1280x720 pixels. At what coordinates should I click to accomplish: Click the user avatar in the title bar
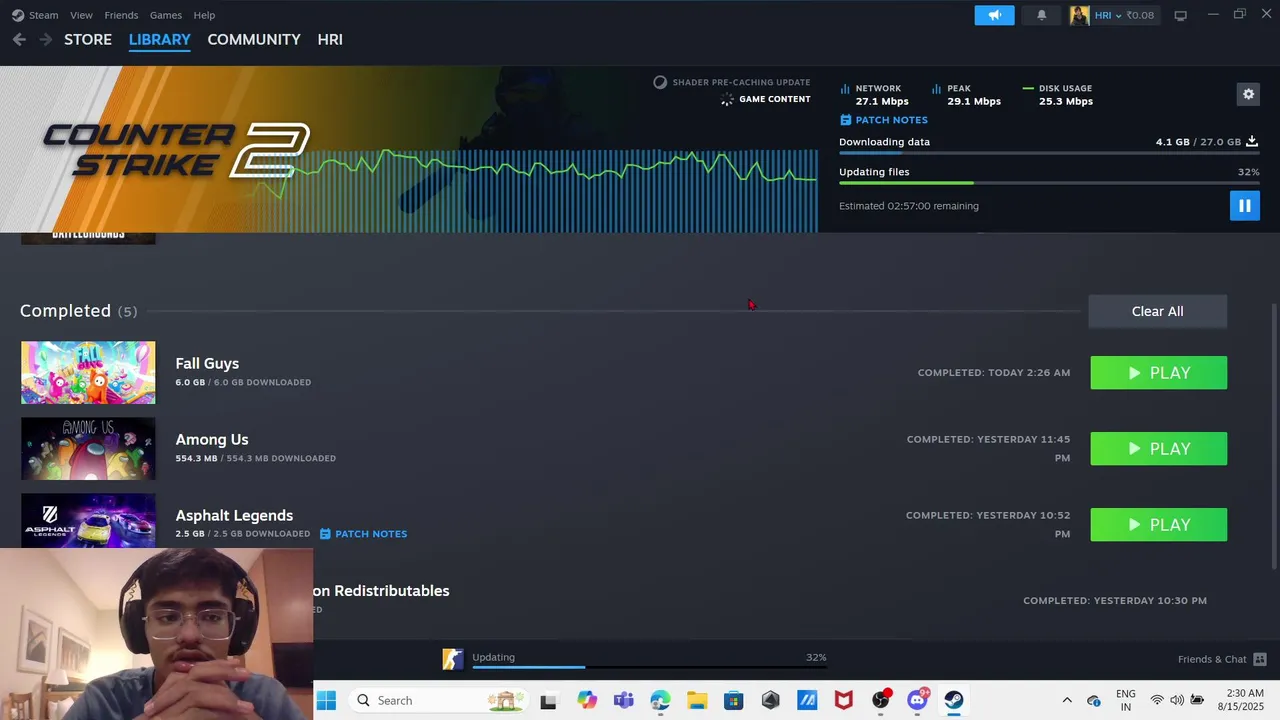pos(1079,15)
